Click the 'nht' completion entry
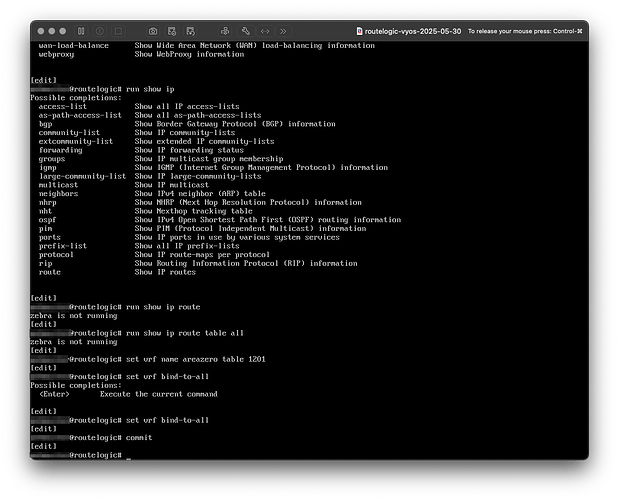 45,211
